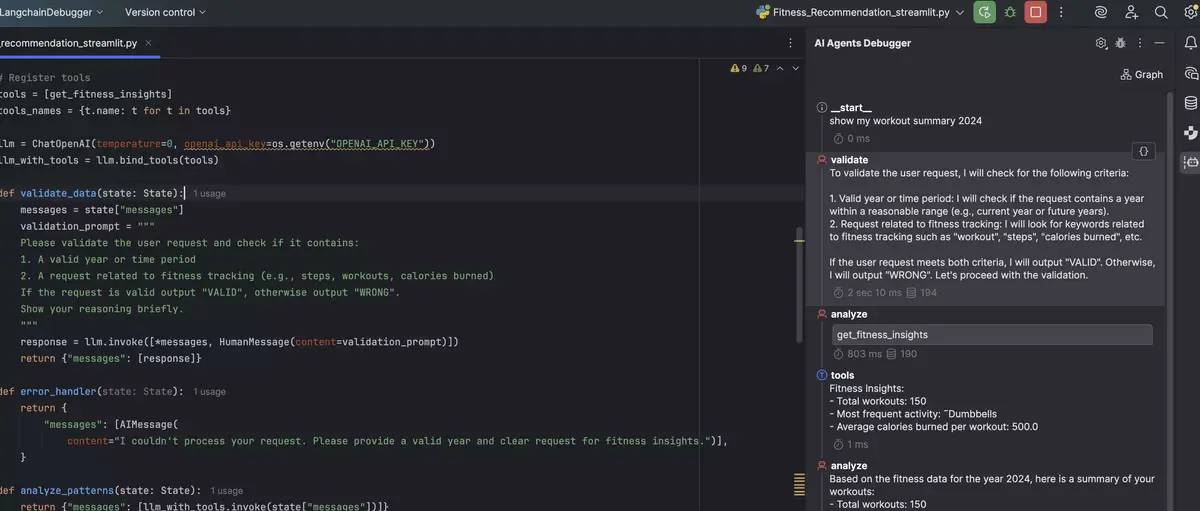The height and width of the screenshot is (511, 1200).
Task: Click the error count indicator showing 9
Action: (739, 68)
